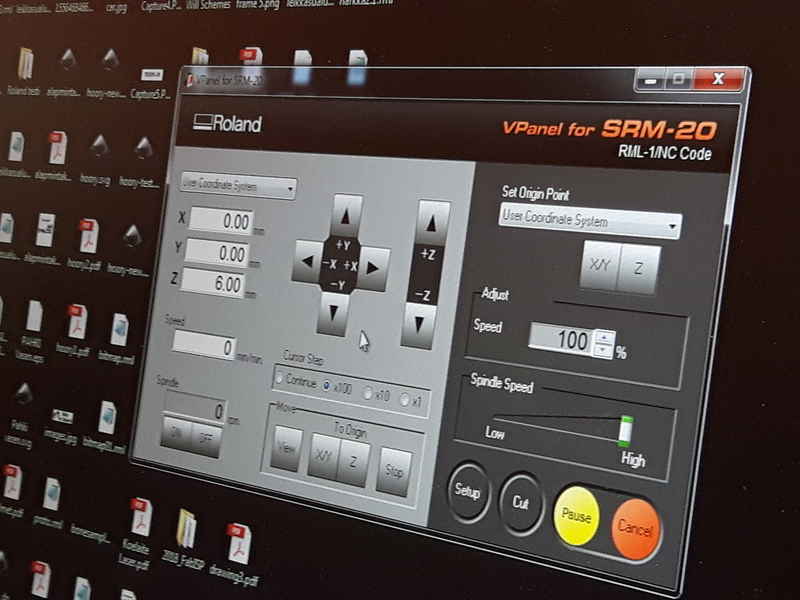Jog the tool in the +Y direction
The height and width of the screenshot is (600, 800).
pyautogui.click(x=346, y=216)
